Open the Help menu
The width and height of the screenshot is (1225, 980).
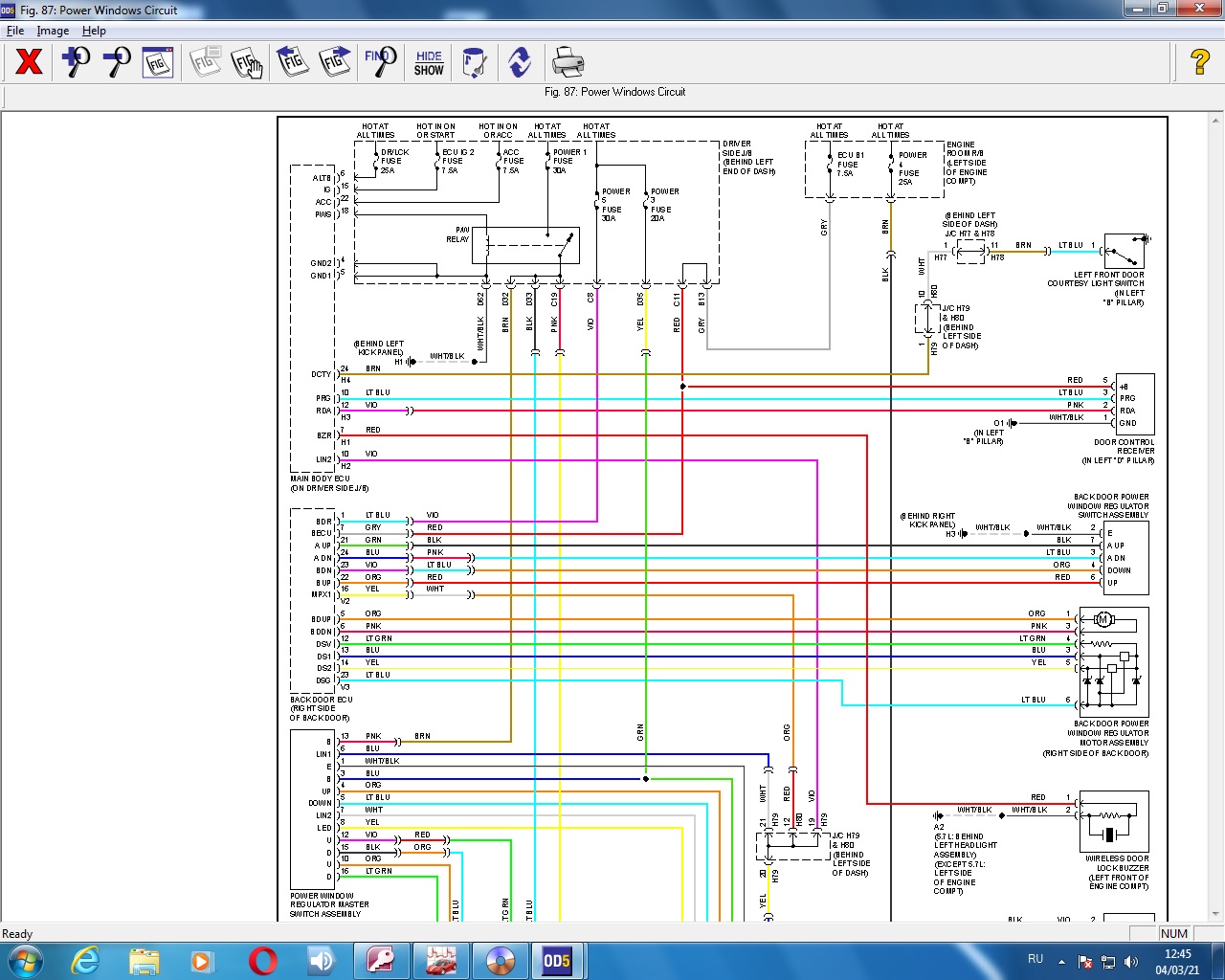94,31
